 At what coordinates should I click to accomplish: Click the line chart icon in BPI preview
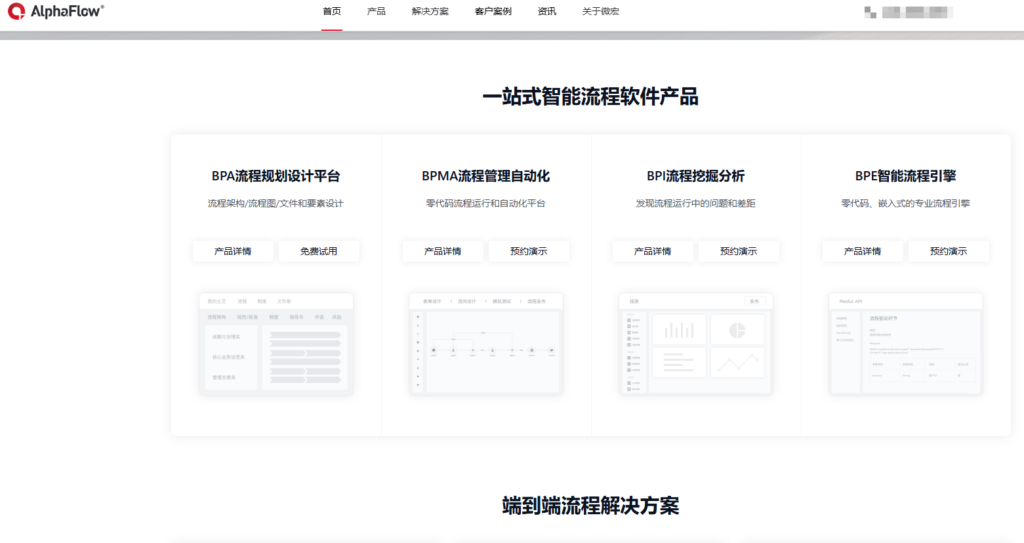pos(737,363)
